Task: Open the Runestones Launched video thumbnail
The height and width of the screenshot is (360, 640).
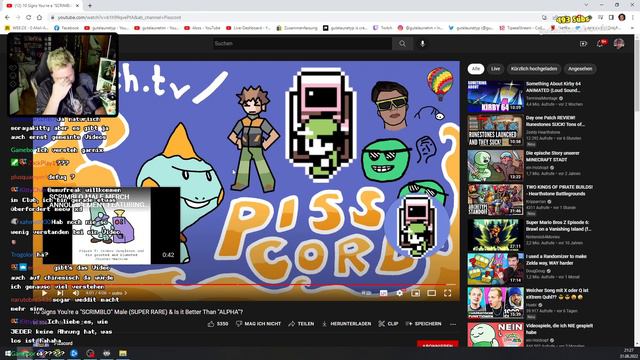Action: pyautogui.click(x=496, y=131)
